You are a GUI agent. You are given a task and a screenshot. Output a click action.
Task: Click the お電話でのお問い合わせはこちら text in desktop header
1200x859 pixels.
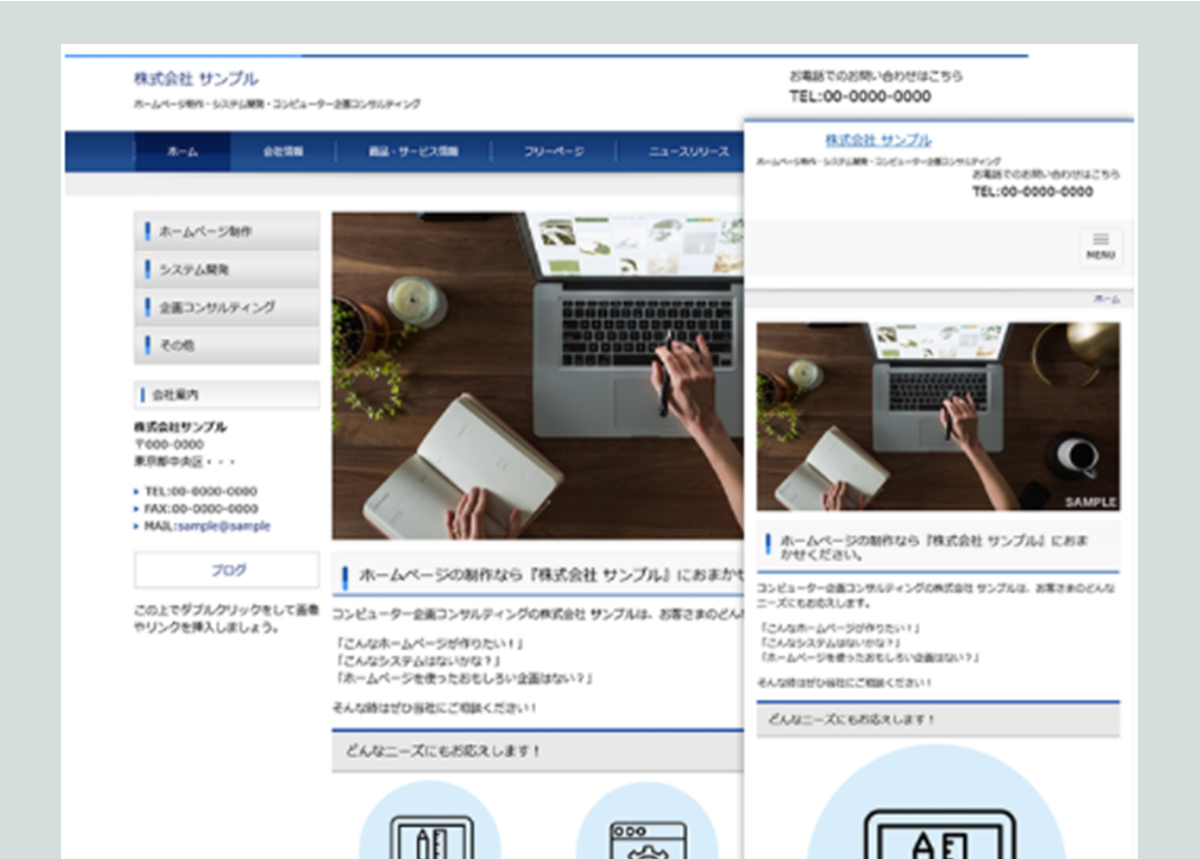(876, 76)
